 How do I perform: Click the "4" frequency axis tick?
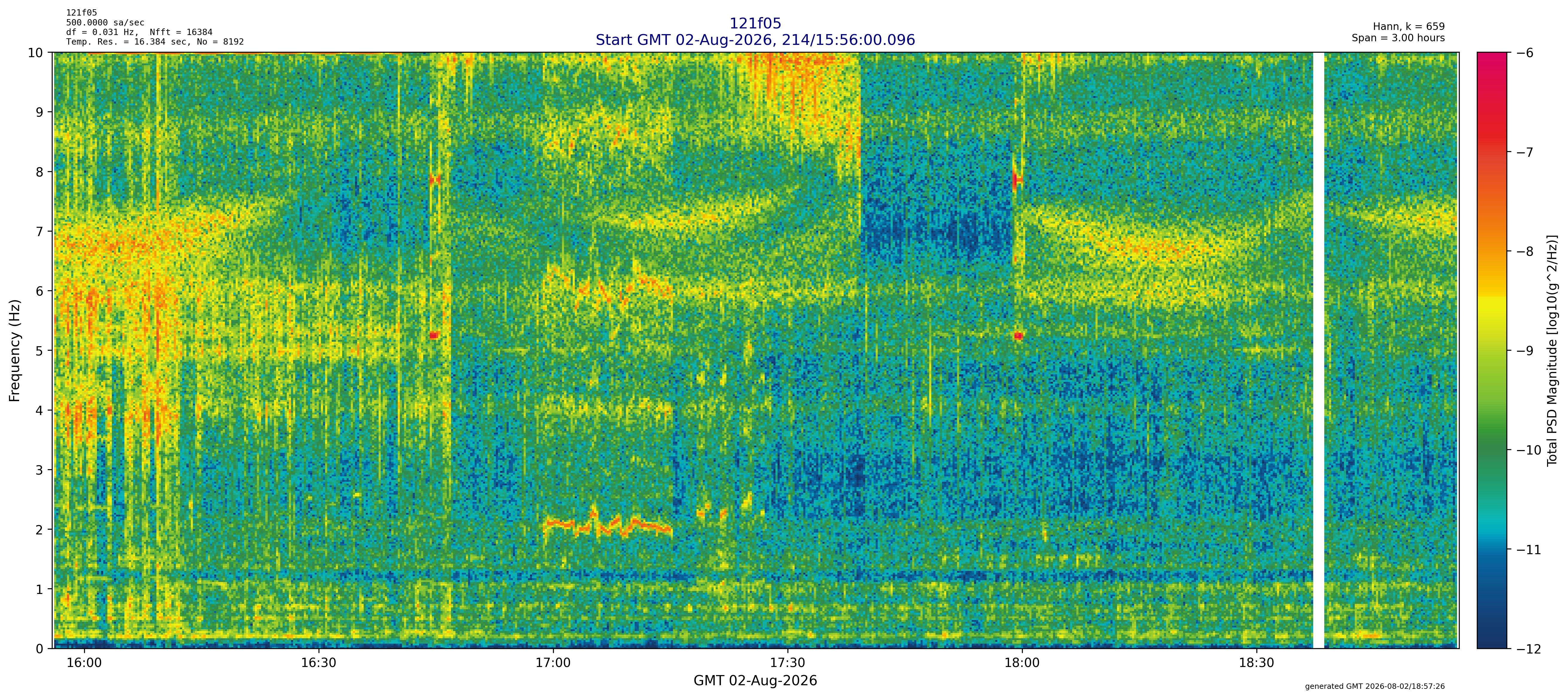[40, 410]
